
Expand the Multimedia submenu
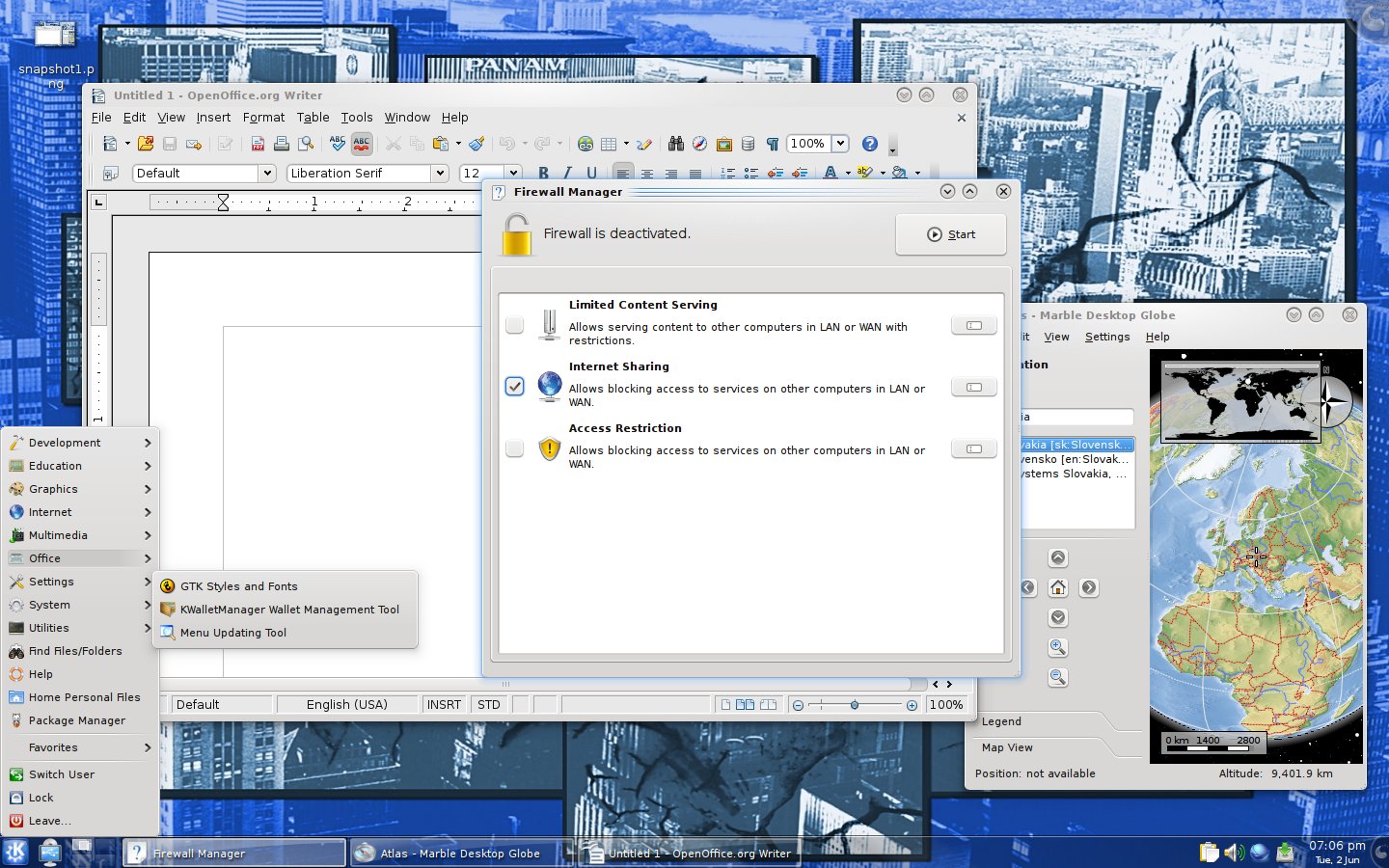[x=80, y=535]
